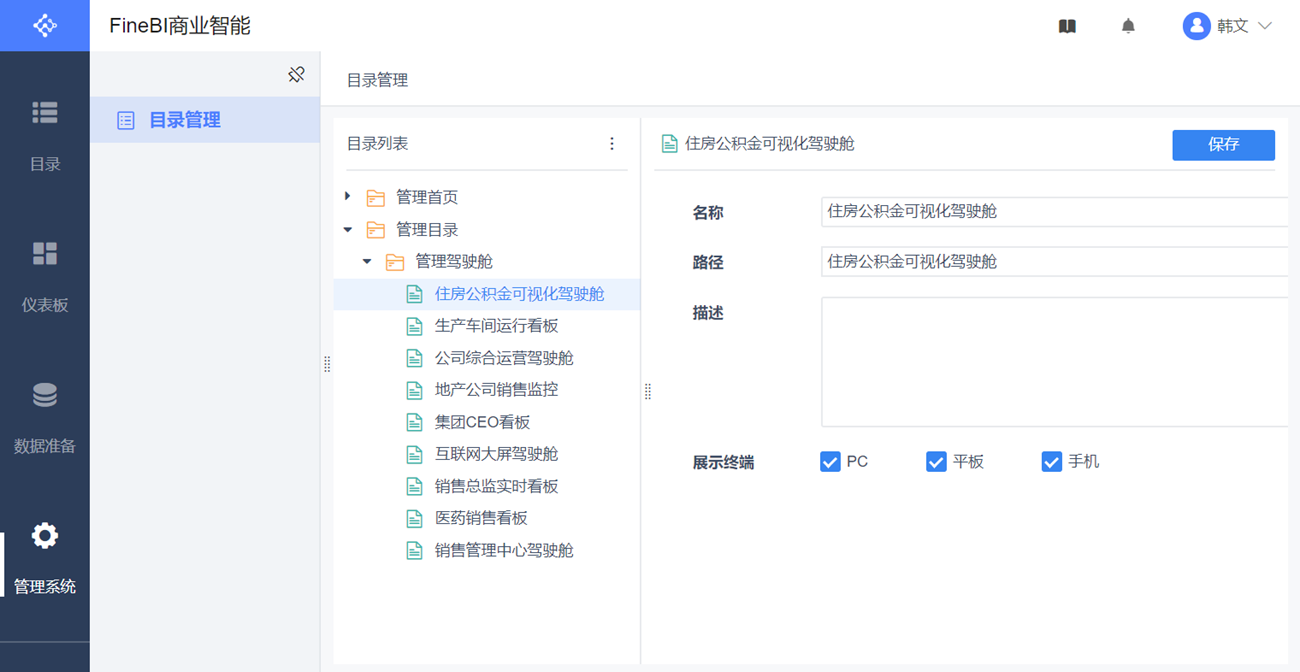Screen dimensions: 1300x672
Task: Select 目录管理 in the side menu
Action: tap(185, 121)
